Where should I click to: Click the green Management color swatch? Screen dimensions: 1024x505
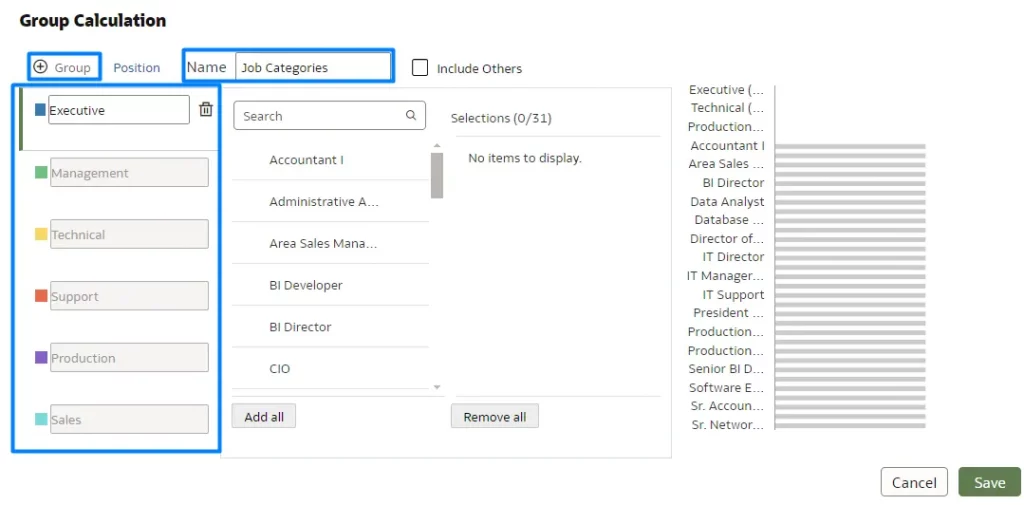tap(41, 173)
